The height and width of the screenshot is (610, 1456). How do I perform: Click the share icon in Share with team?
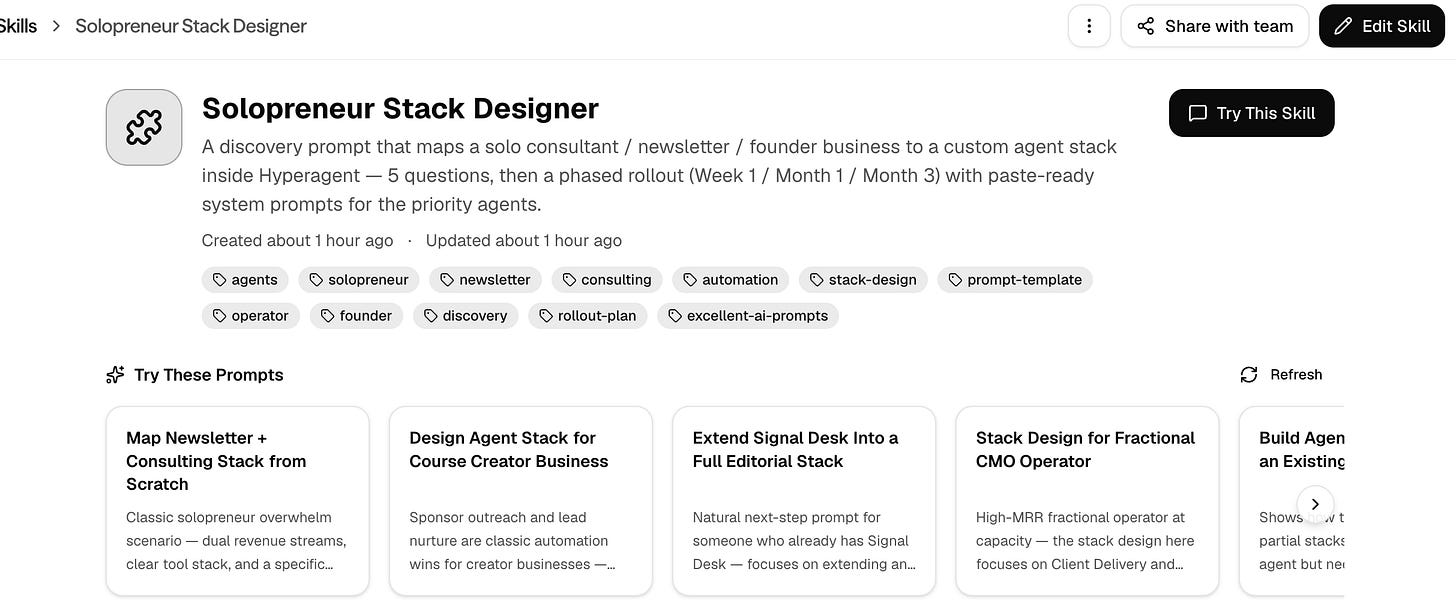click(1146, 26)
